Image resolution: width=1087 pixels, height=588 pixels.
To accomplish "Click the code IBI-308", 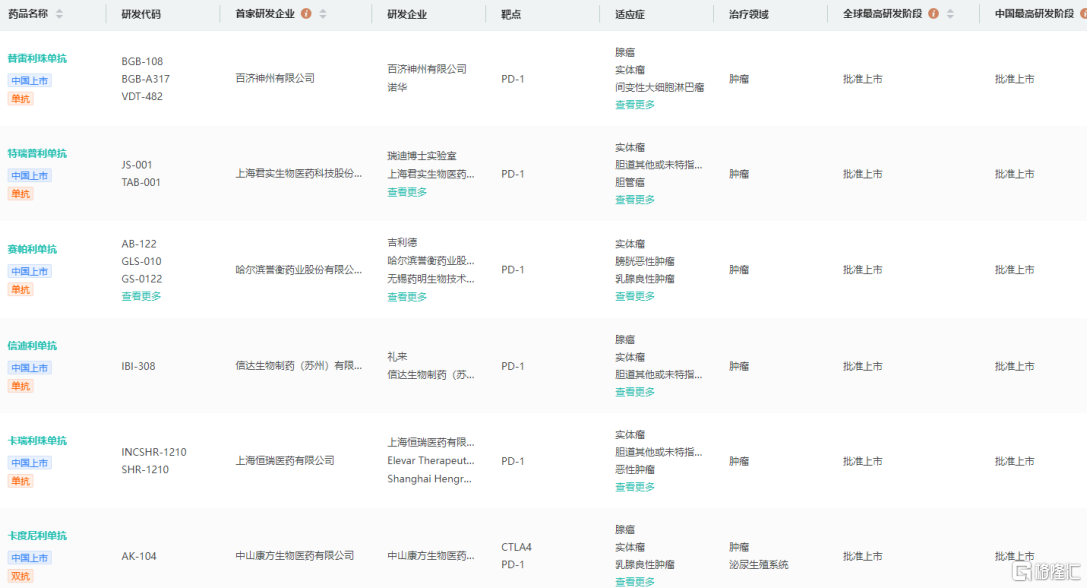I will pos(139,366).
